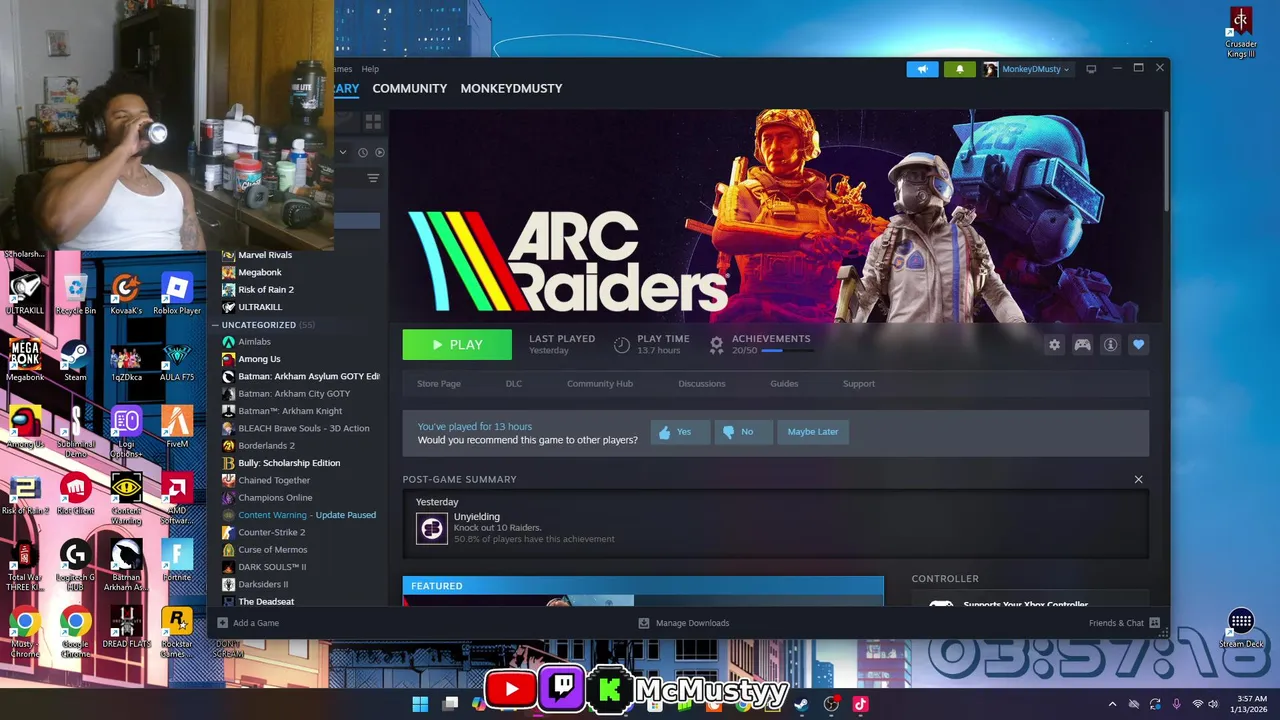
Task: Go to the Community section
Action: [409, 88]
